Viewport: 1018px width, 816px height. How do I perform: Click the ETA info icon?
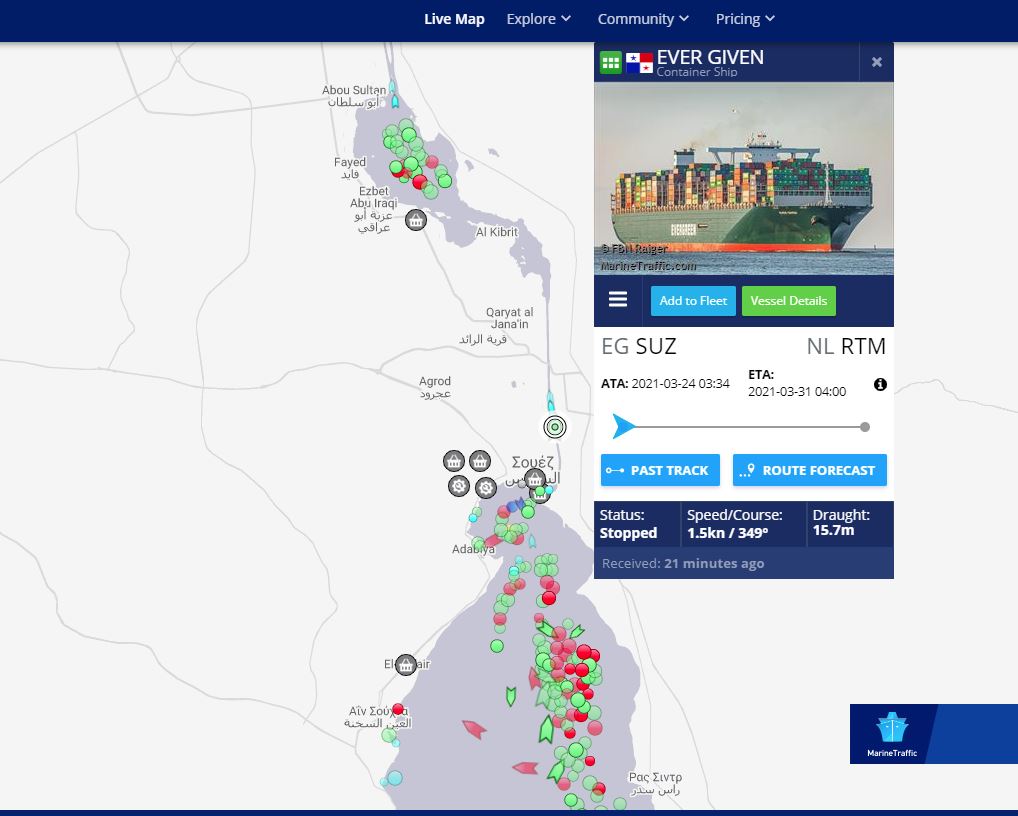point(880,384)
